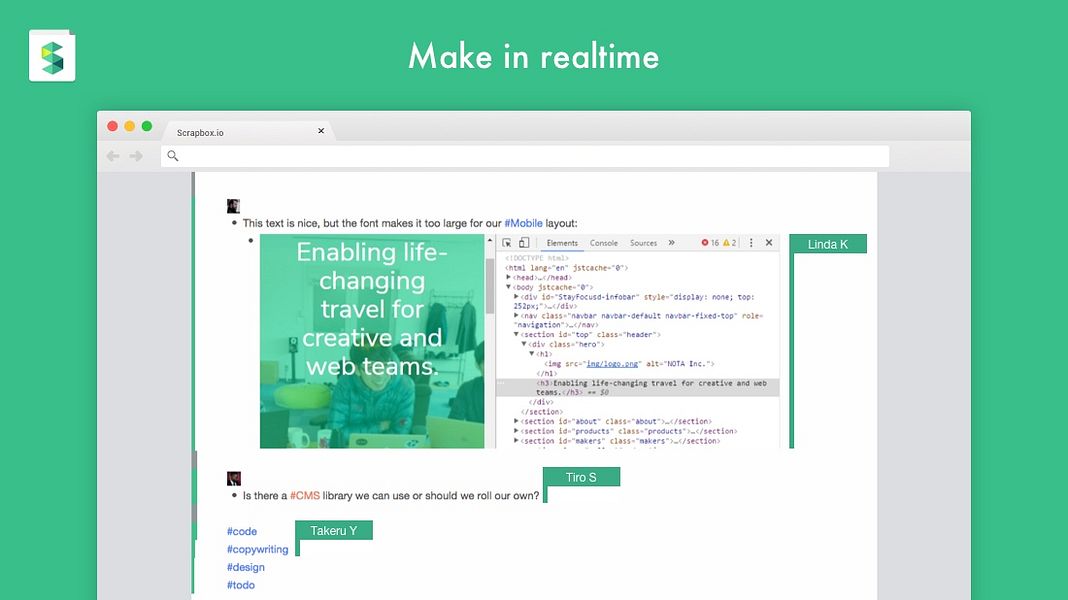Close the DevTools panel

tap(769, 242)
